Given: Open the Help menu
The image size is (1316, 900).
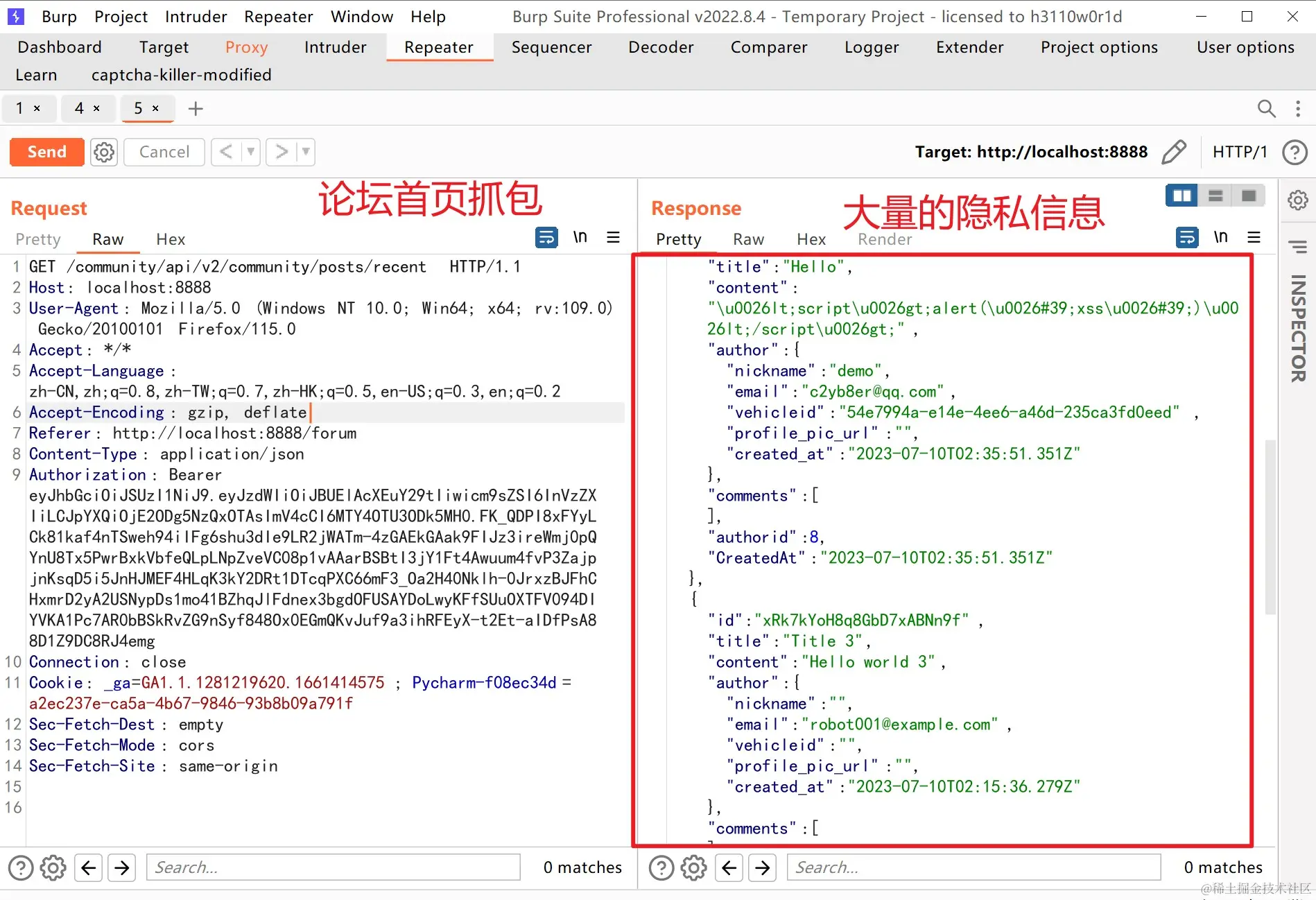Looking at the screenshot, I should (428, 17).
